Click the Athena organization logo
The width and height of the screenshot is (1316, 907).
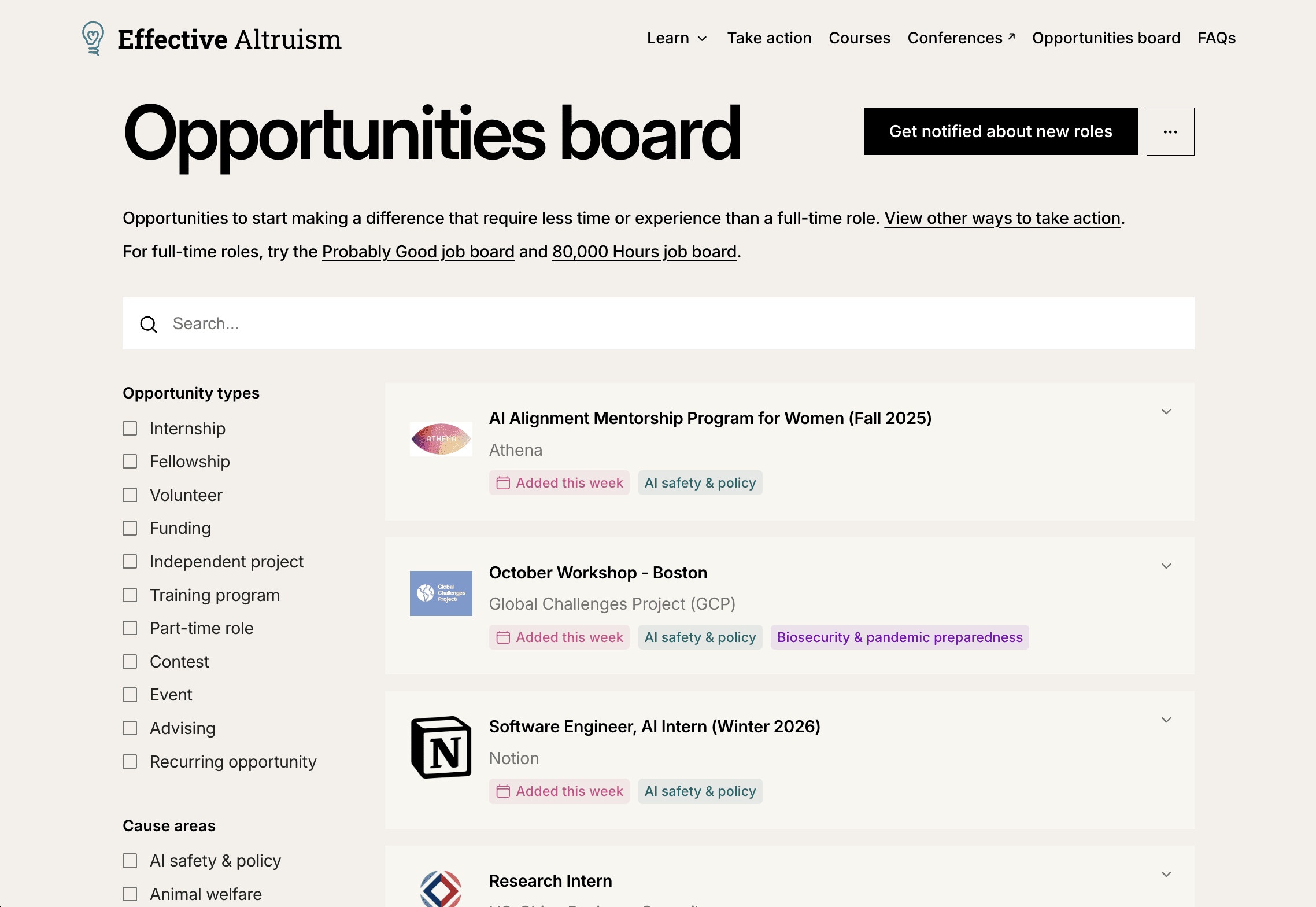click(x=441, y=439)
